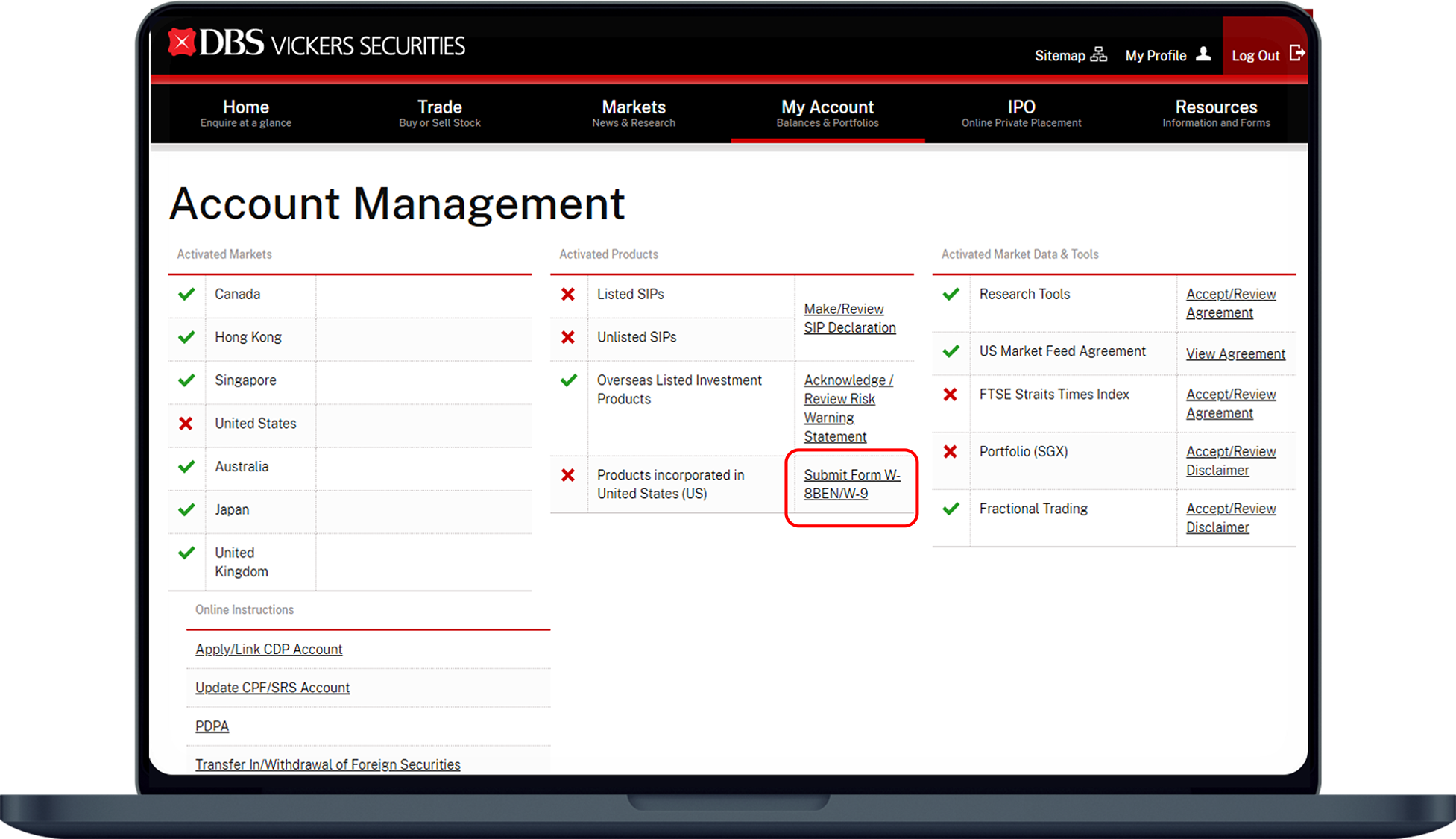Open the Sitemap icon in header

[1098, 54]
